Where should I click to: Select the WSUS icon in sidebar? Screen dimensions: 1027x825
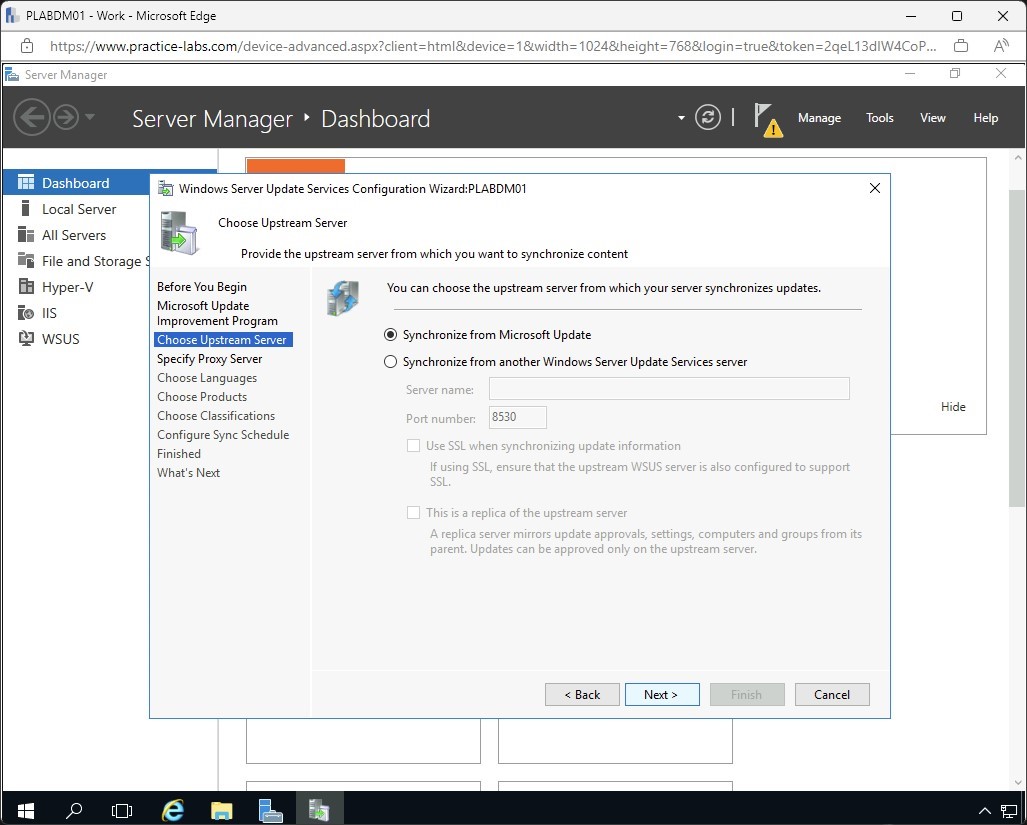(x=26, y=339)
